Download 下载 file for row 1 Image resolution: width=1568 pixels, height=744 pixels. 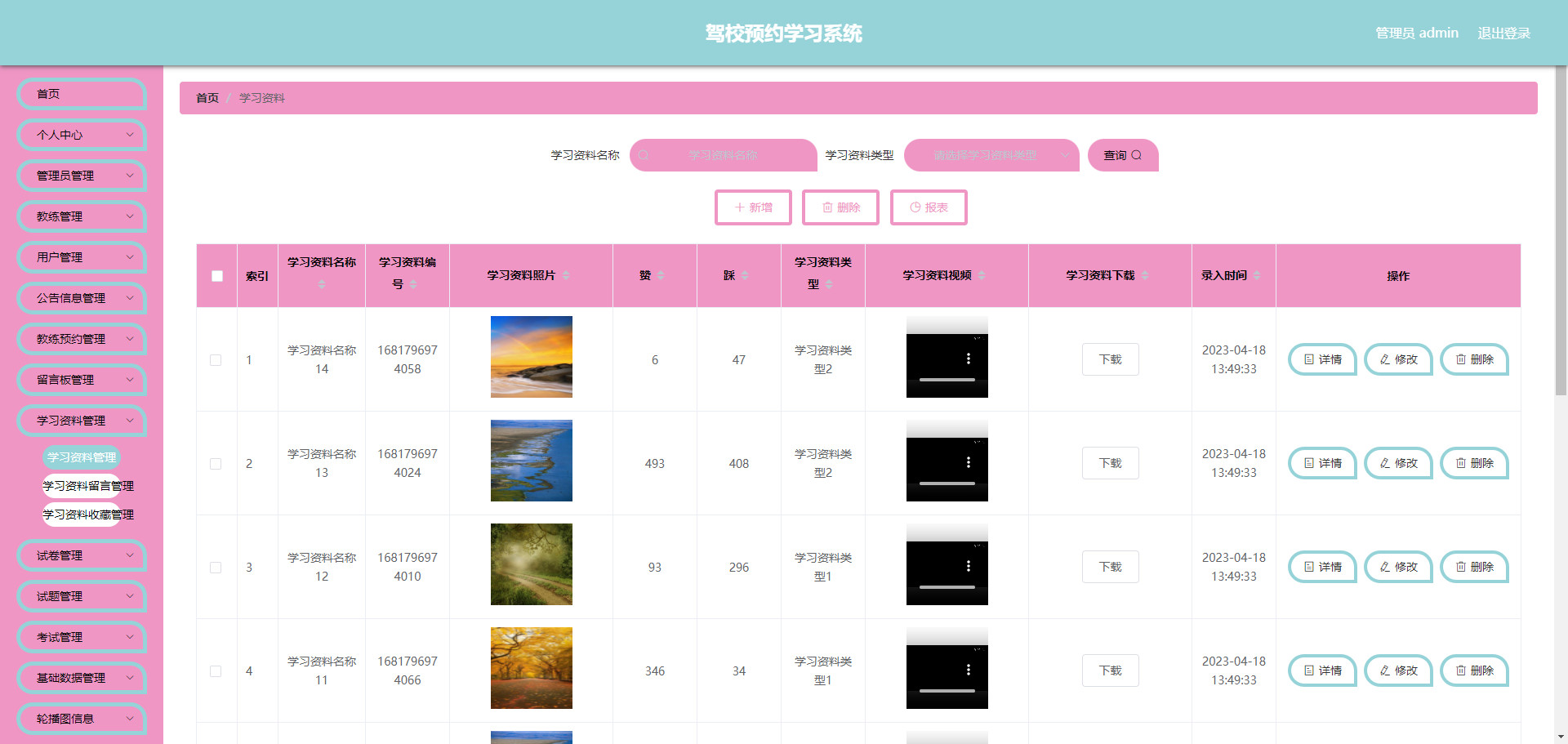click(x=1111, y=359)
